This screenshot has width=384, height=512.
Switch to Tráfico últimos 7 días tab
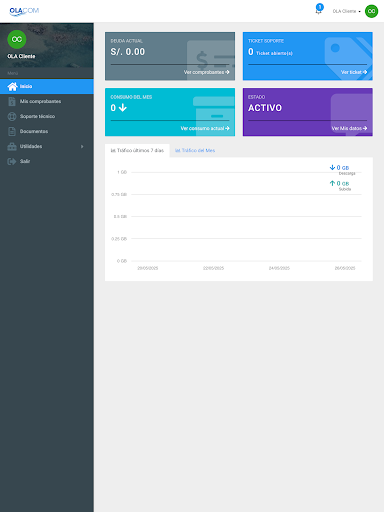(x=137, y=151)
